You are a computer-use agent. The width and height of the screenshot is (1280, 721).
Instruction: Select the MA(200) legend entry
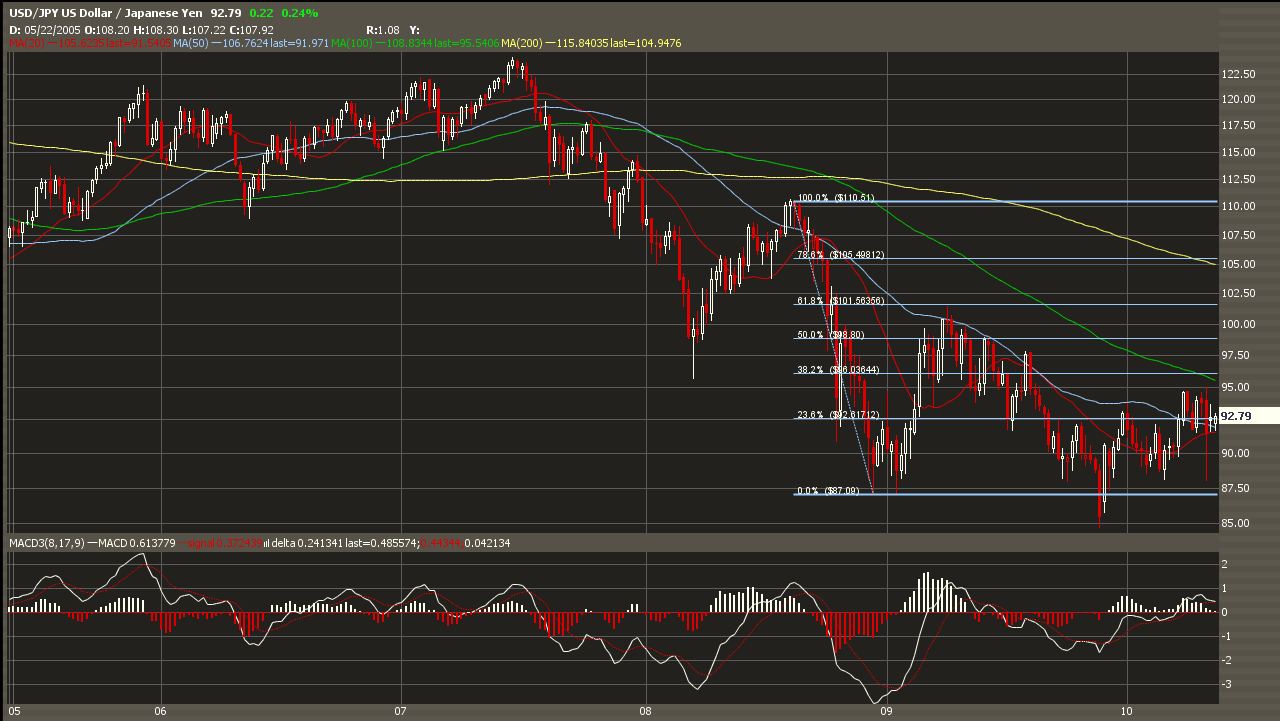click(518, 44)
